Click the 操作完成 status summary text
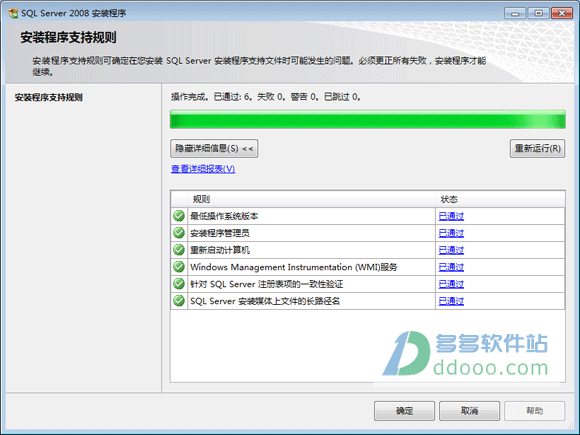The image size is (580, 435). (x=266, y=97)
